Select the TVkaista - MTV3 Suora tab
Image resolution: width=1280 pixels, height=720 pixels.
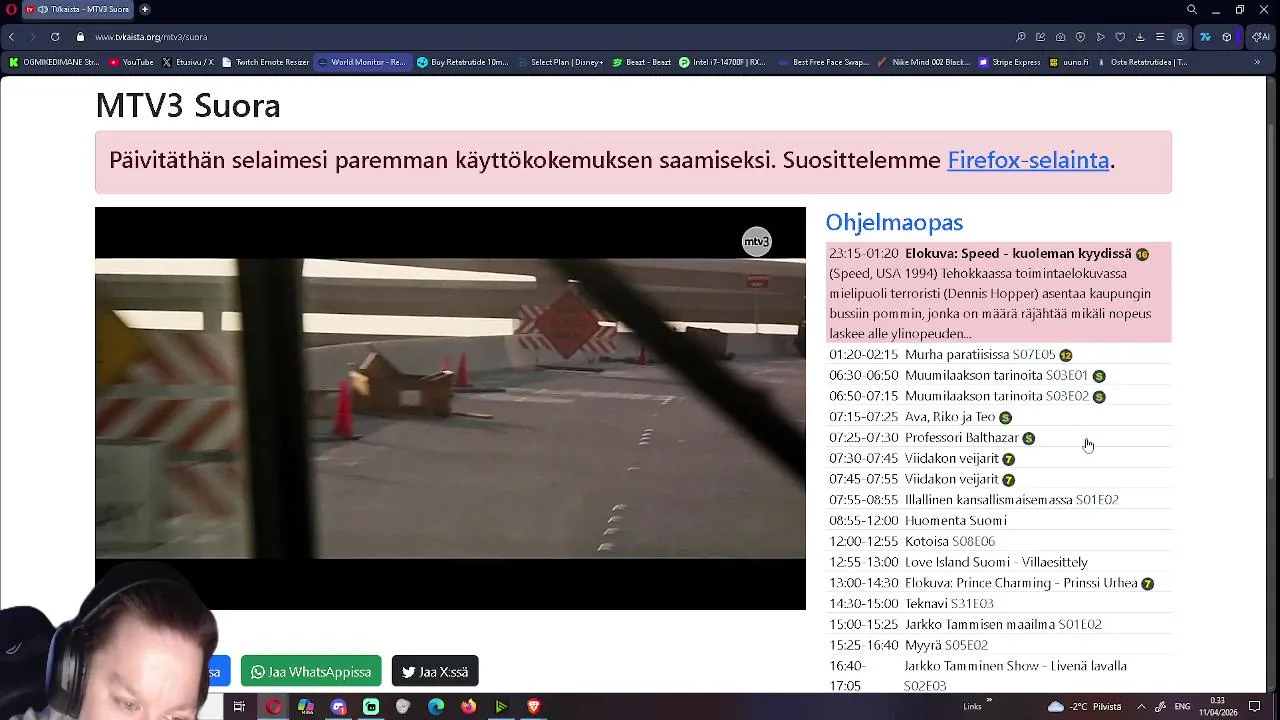coord(77,9)
